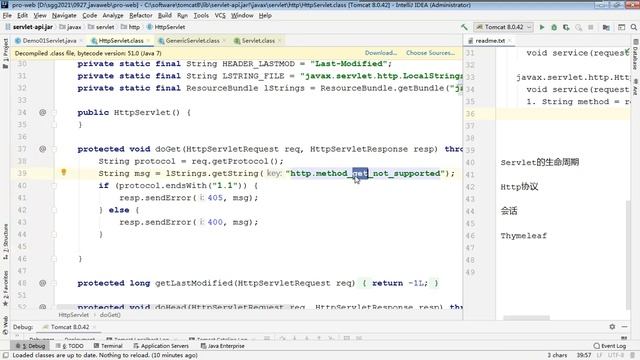640x360 pixels.
Task: Open the Web side tool window
Action: (5, 325)
